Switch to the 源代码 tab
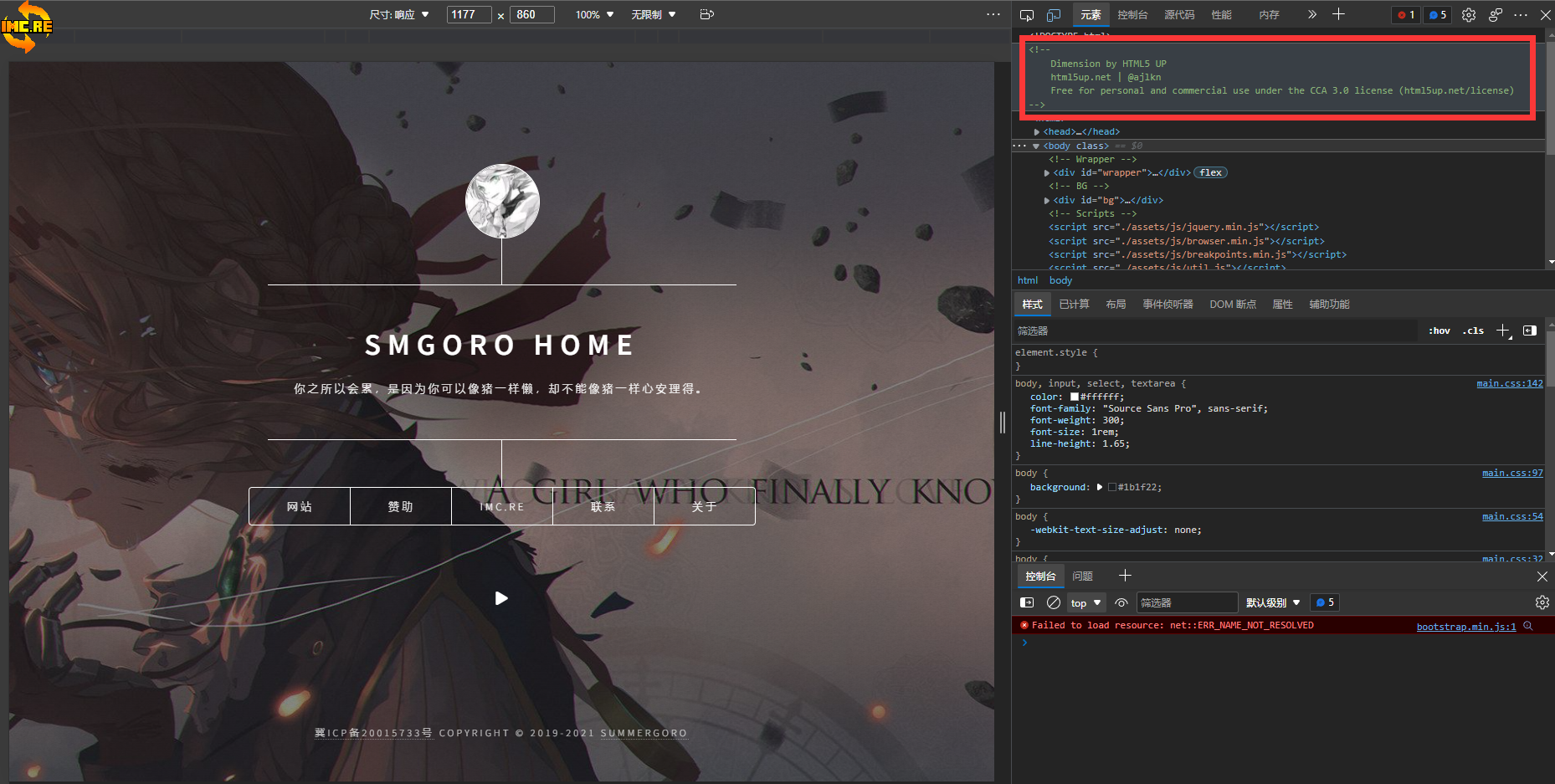The image size is (1555, 784). [1179, 15]
